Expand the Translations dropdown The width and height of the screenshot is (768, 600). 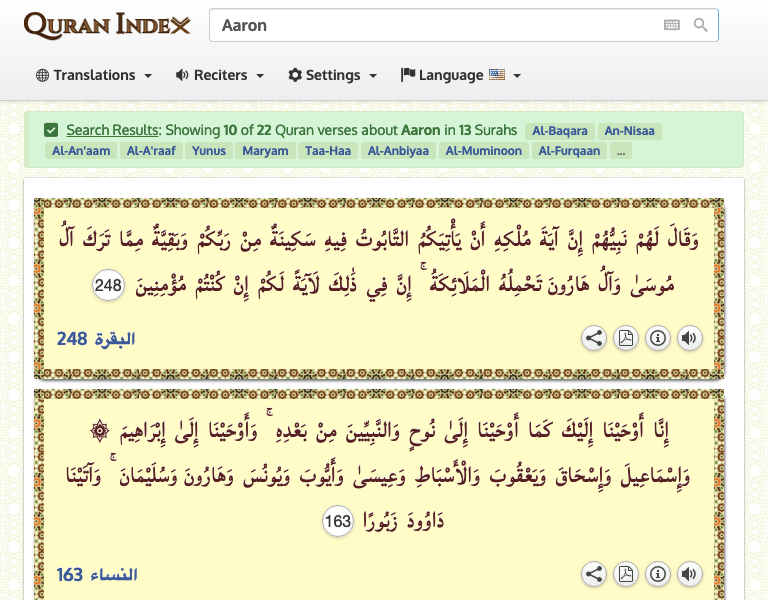94,75
